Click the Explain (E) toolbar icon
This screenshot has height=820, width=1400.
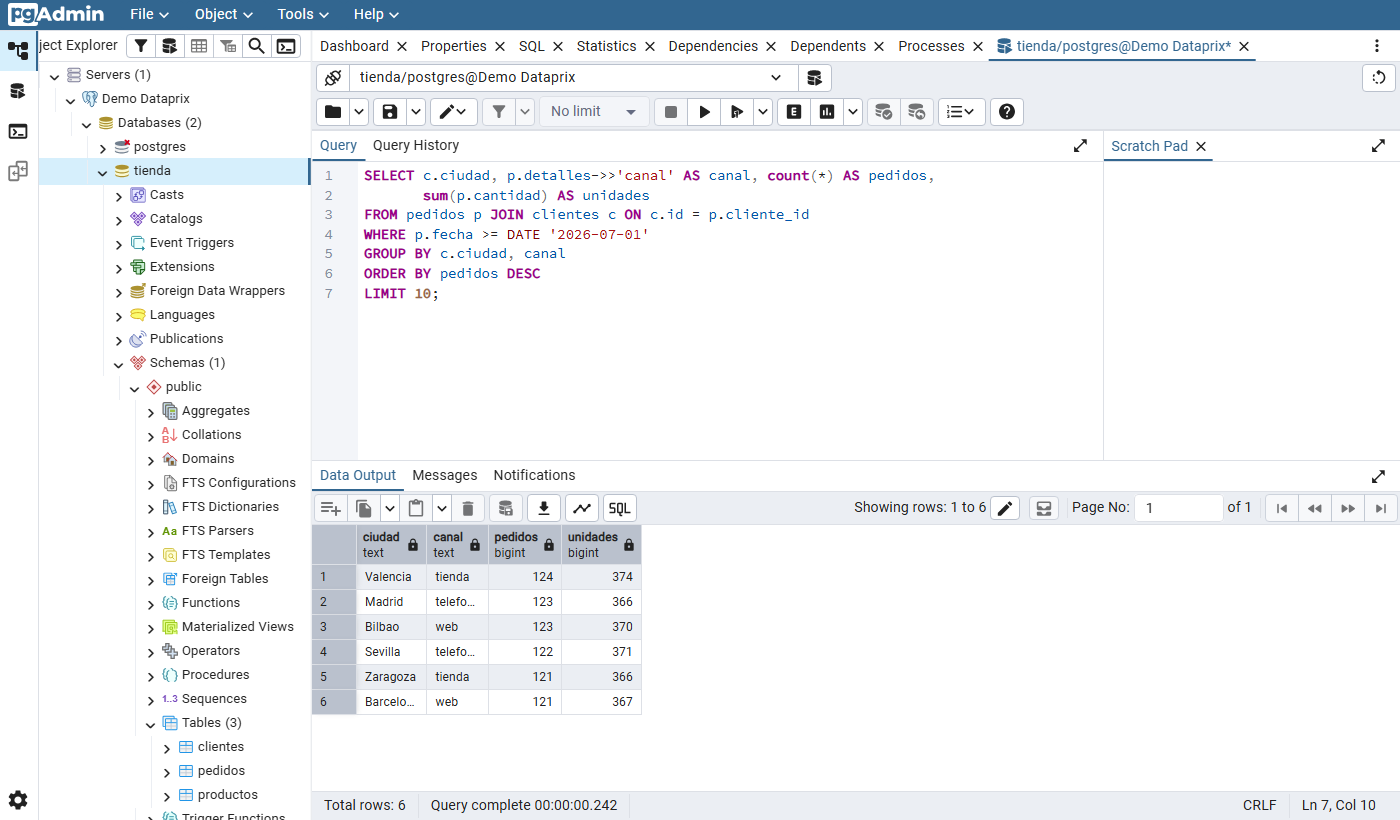point(794,112)
